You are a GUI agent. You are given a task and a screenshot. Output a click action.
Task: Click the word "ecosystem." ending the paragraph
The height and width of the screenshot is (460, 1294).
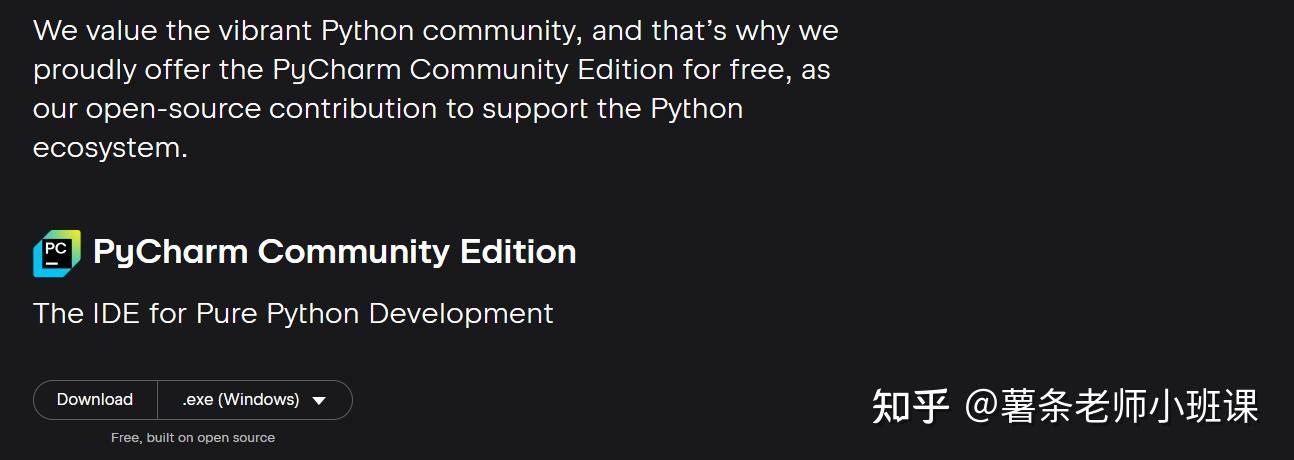(110, 148)
